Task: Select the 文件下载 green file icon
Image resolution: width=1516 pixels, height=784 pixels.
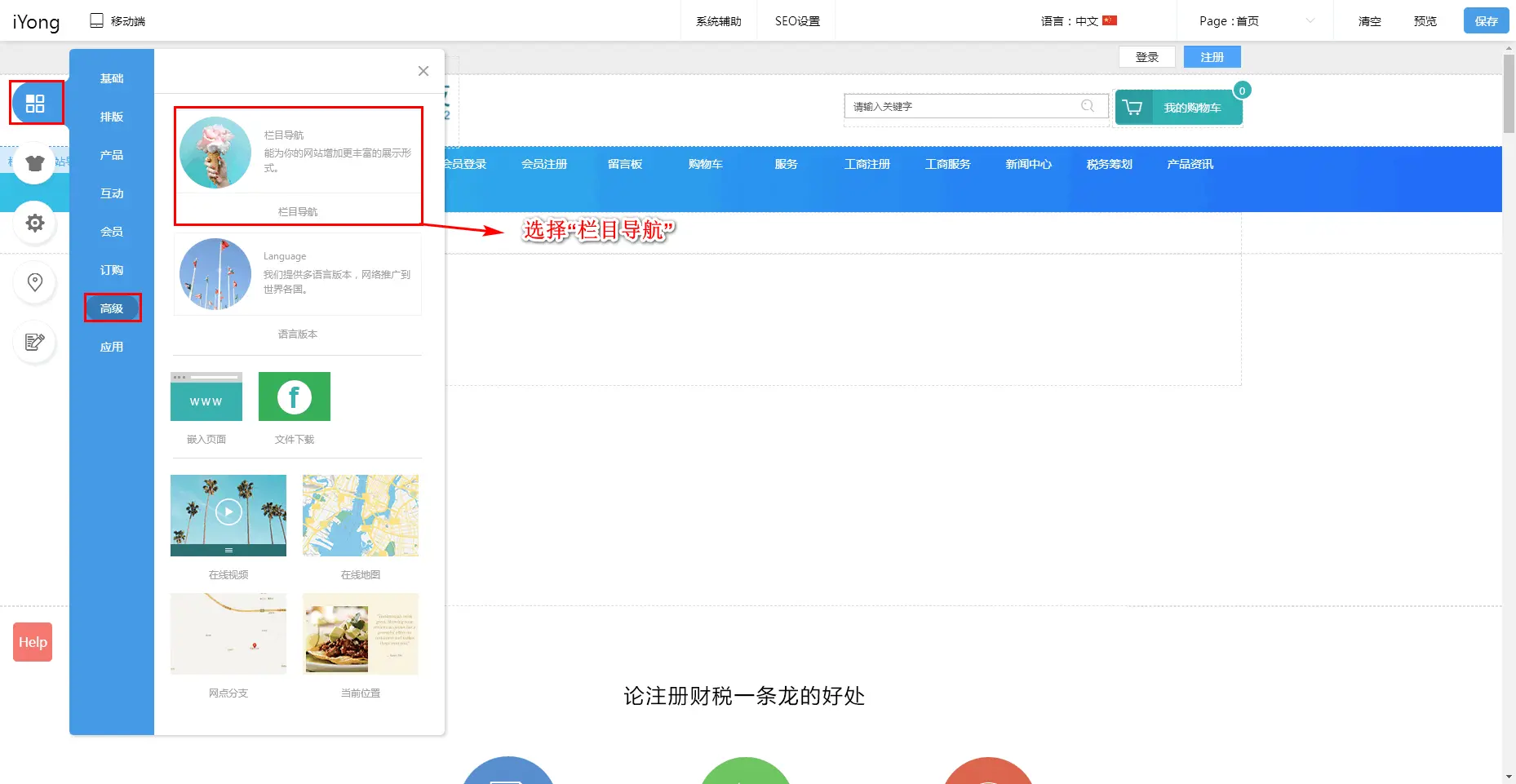Action: point(295,397)
